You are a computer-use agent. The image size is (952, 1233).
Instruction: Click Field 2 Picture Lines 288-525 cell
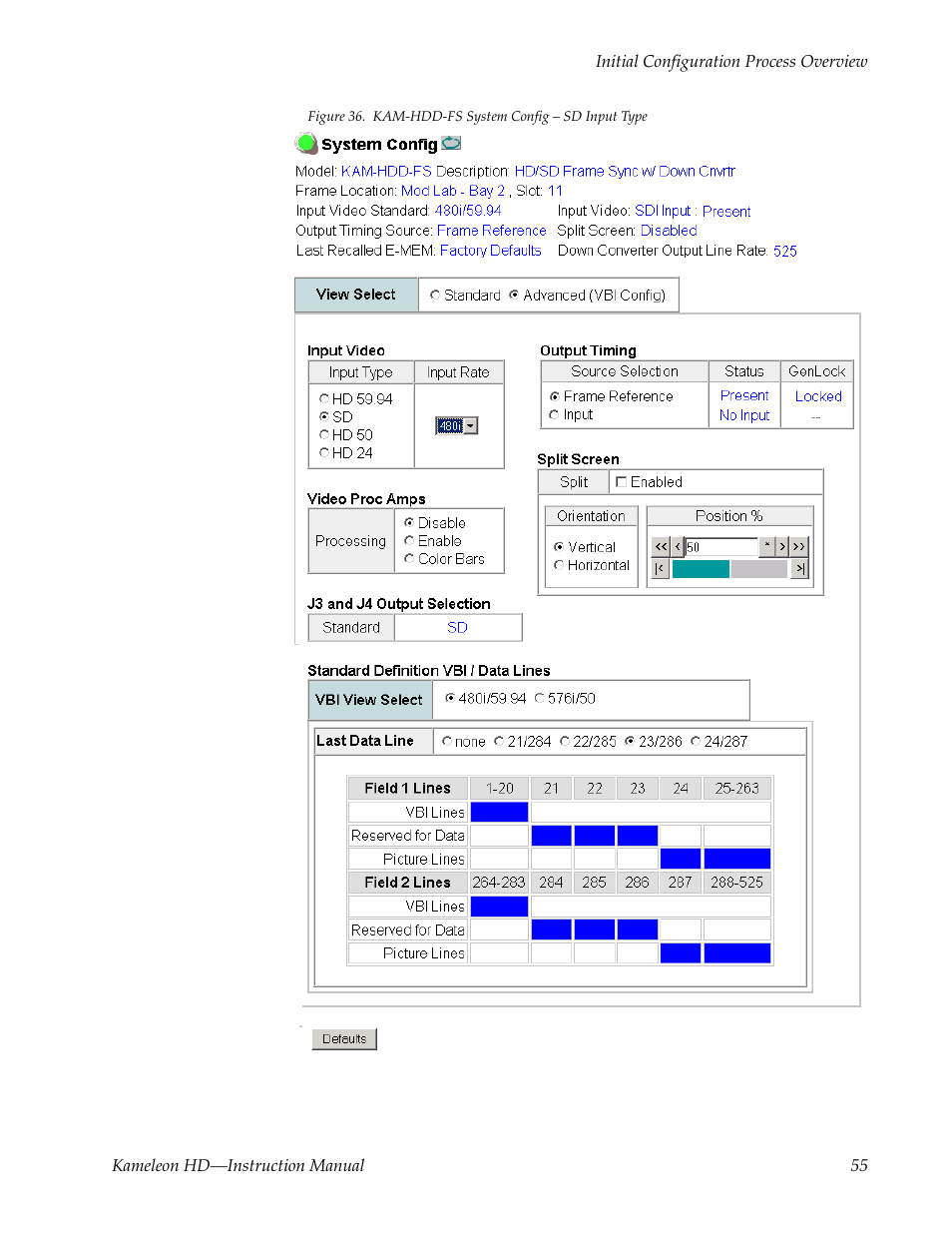click(737, 953)
